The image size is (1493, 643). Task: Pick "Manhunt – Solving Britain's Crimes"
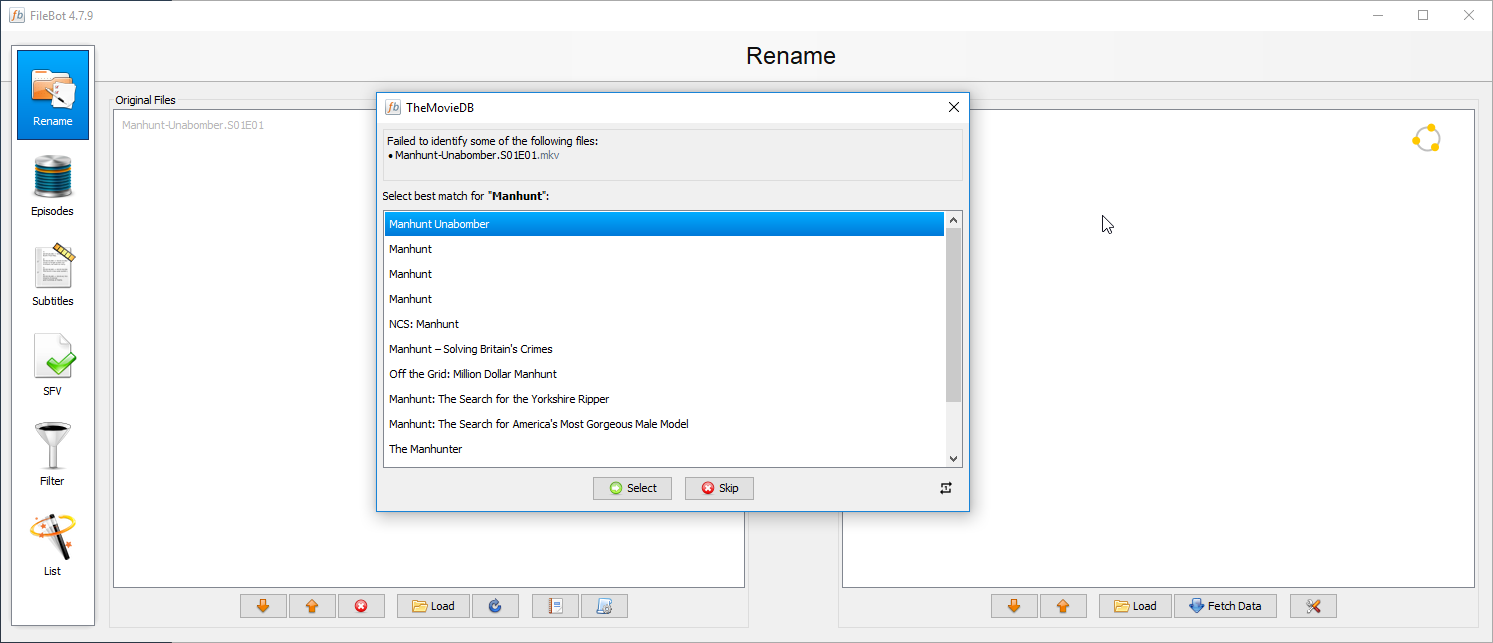coord(664,349)
